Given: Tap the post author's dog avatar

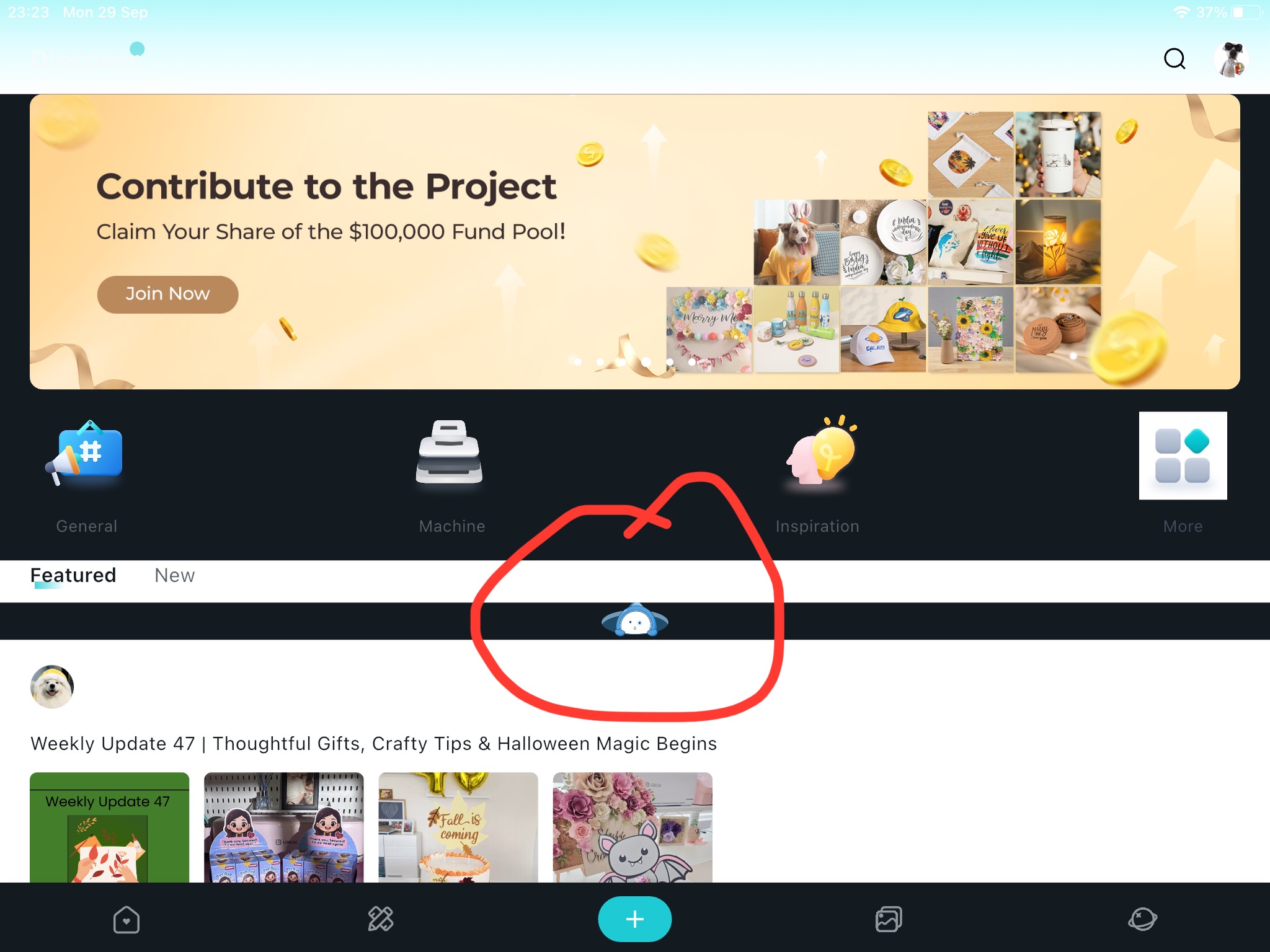Looking at the screenshot, I should 52,687.
